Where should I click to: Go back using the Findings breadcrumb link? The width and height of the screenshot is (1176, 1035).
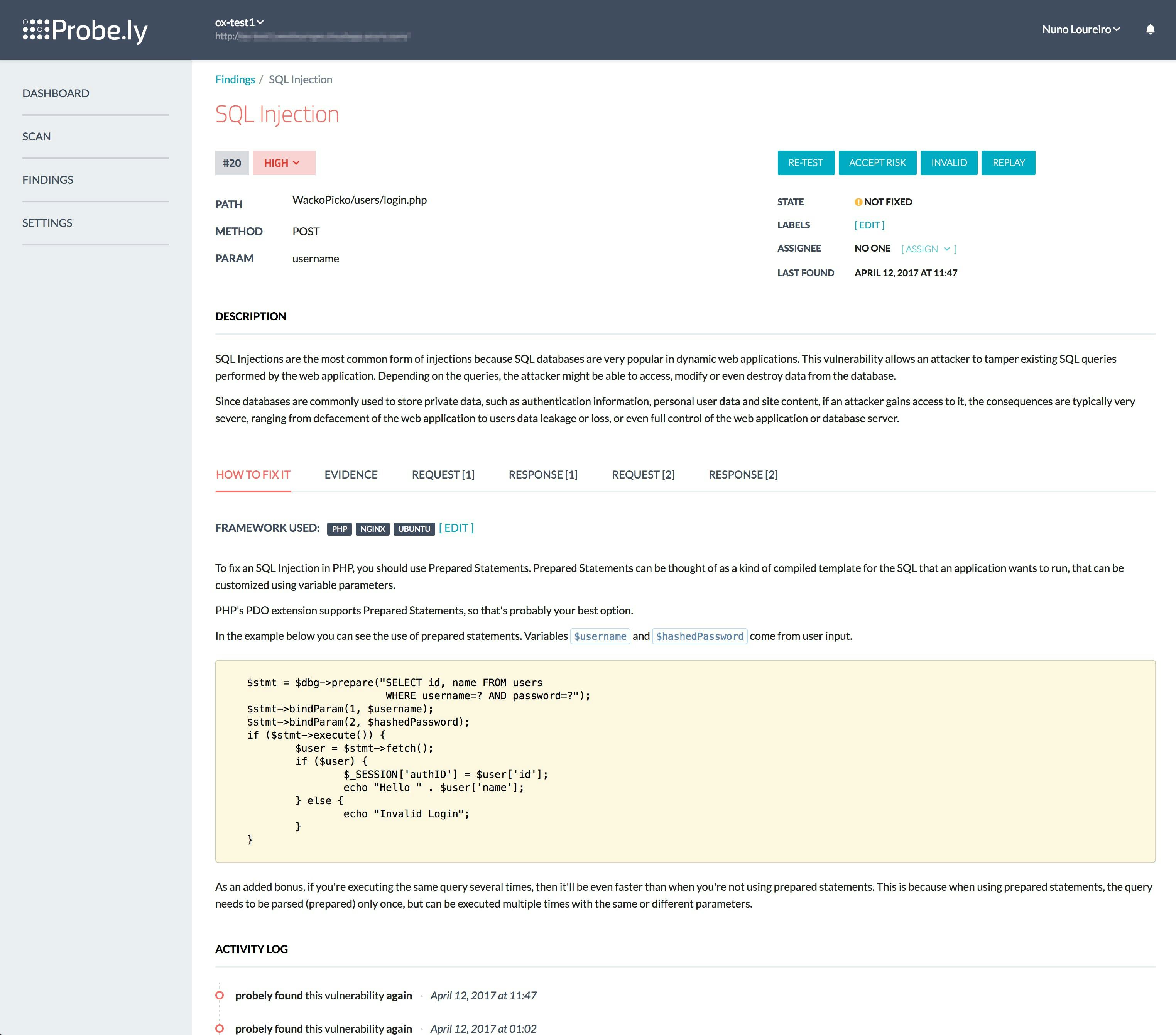[235, 79]
